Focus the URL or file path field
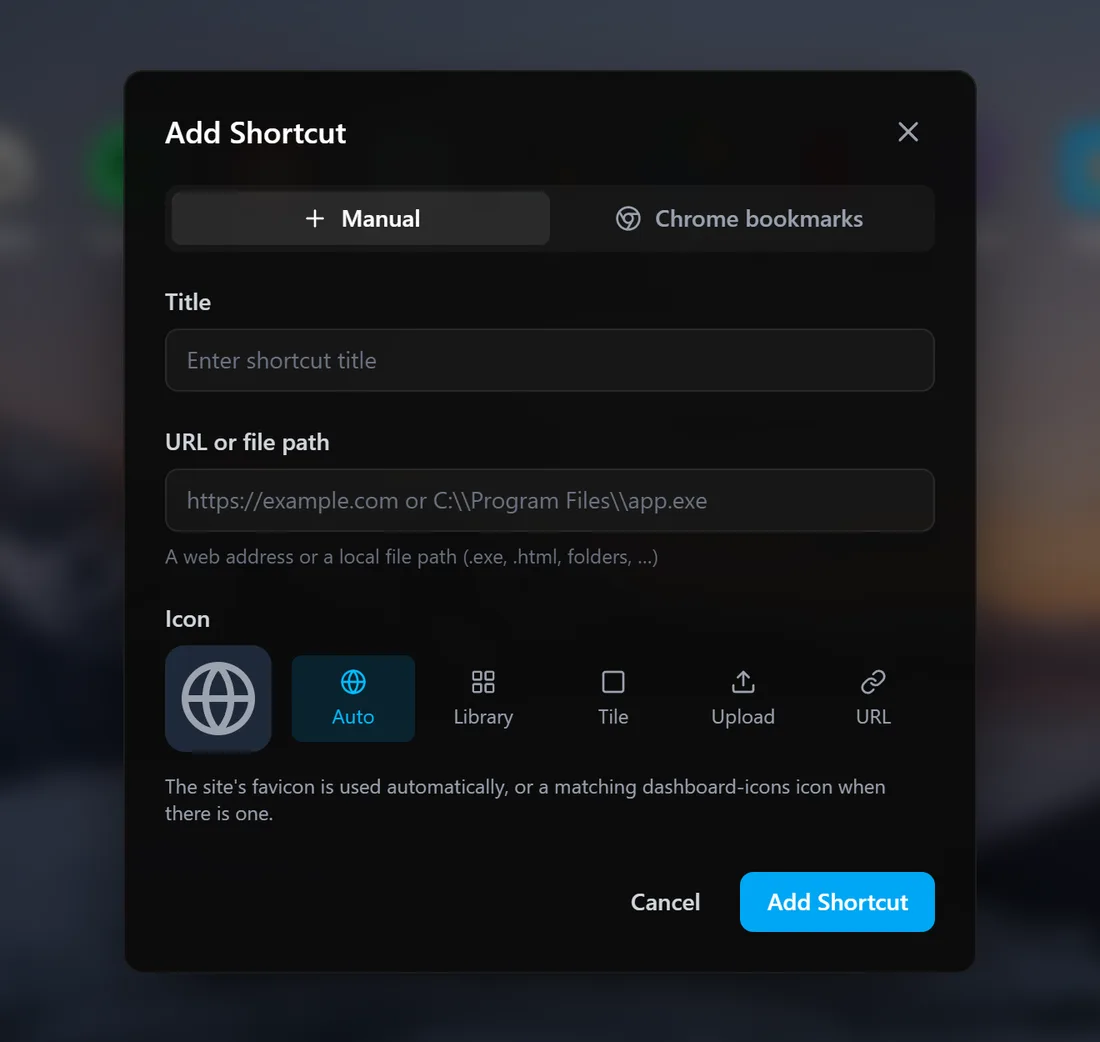Screen dimensions: 1100x1042 (x=549, y=500)
